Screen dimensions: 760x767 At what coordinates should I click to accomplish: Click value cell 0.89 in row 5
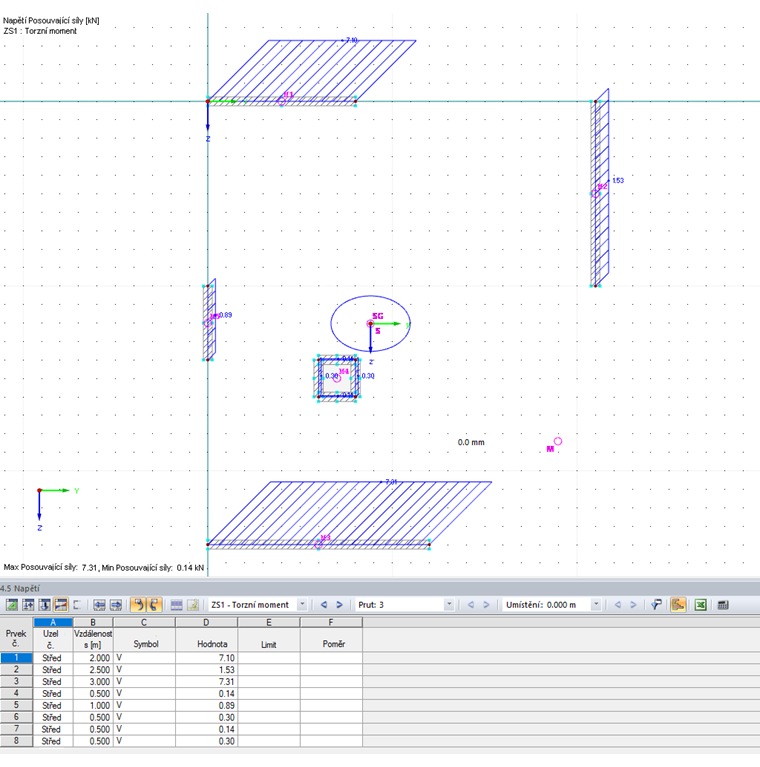[206, 705]
